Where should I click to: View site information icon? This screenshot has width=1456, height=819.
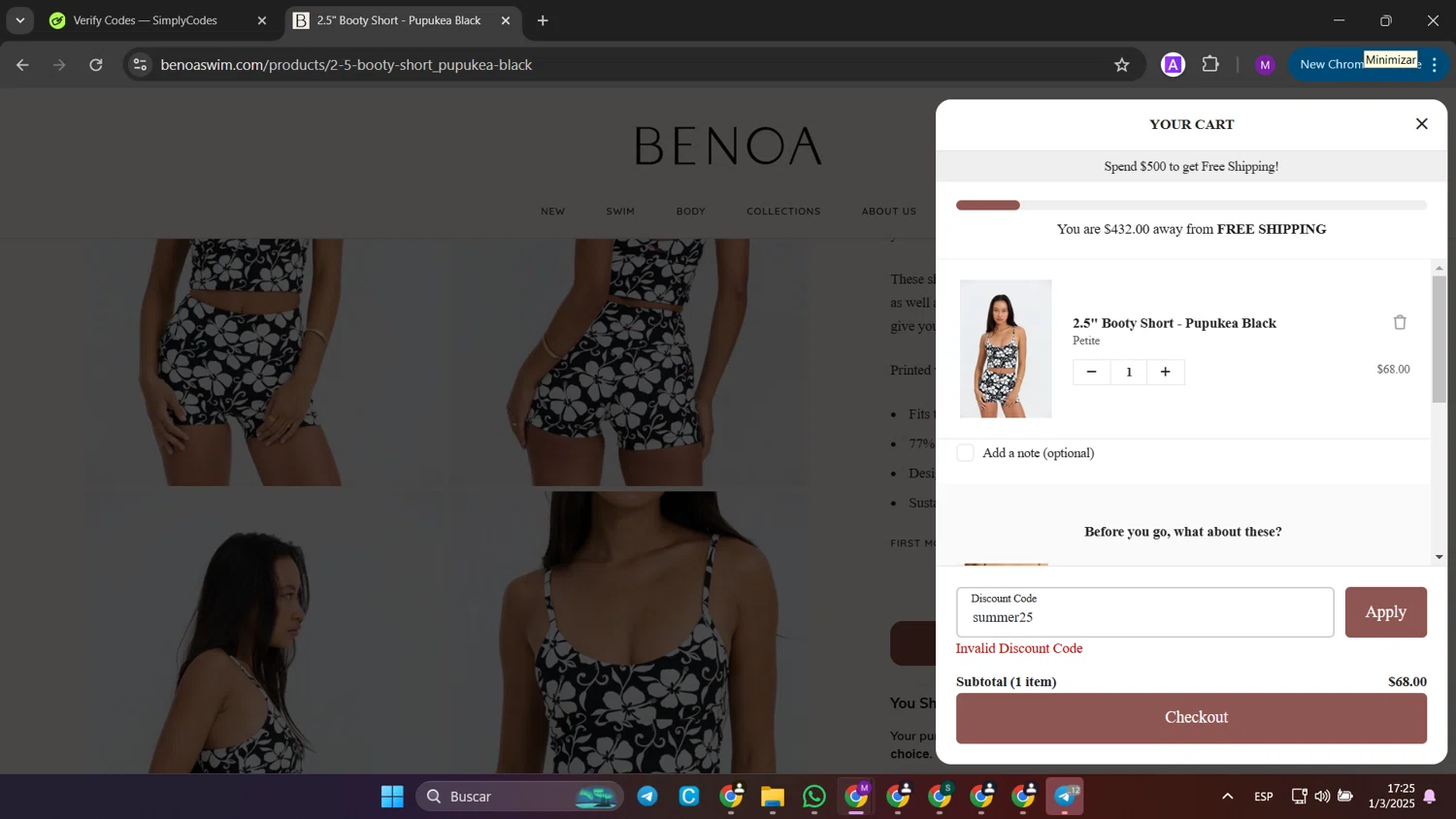[140, 65]
